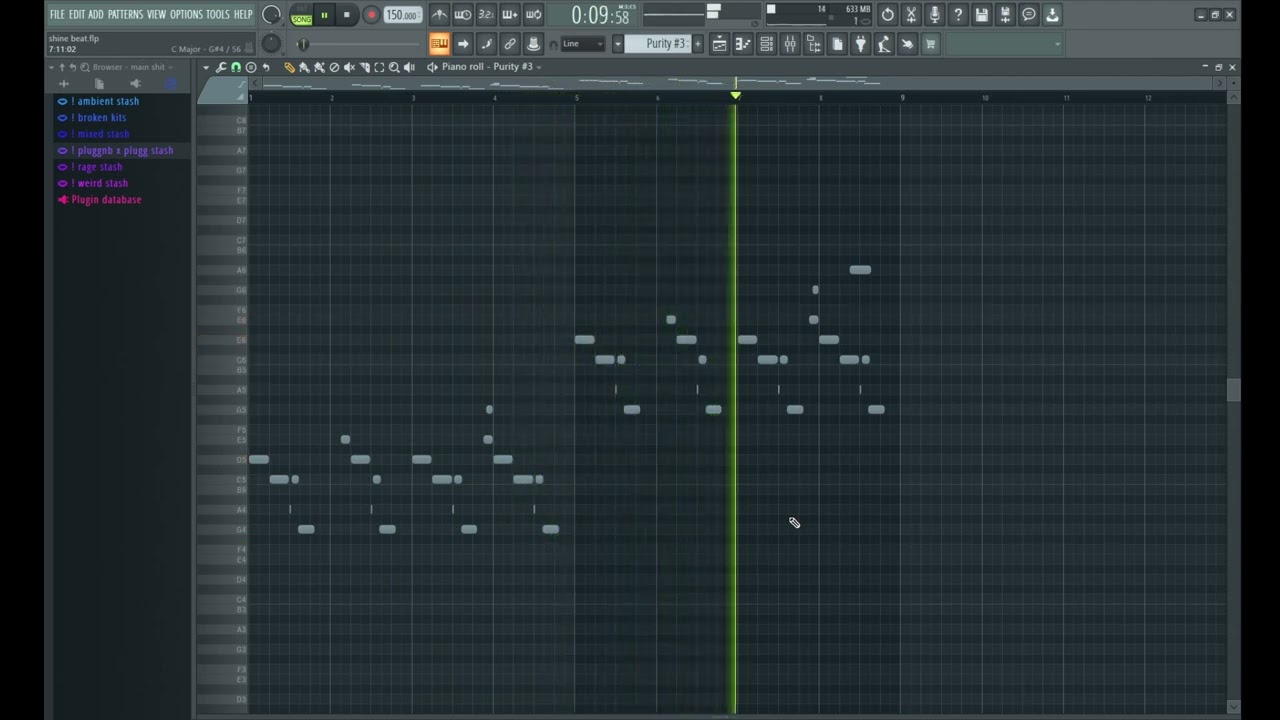Image resolution: width=1280 pixels, height=720 pixels.
Task: Open the Mixer icon
Action: pyautogui.click(x=790, y=44)
